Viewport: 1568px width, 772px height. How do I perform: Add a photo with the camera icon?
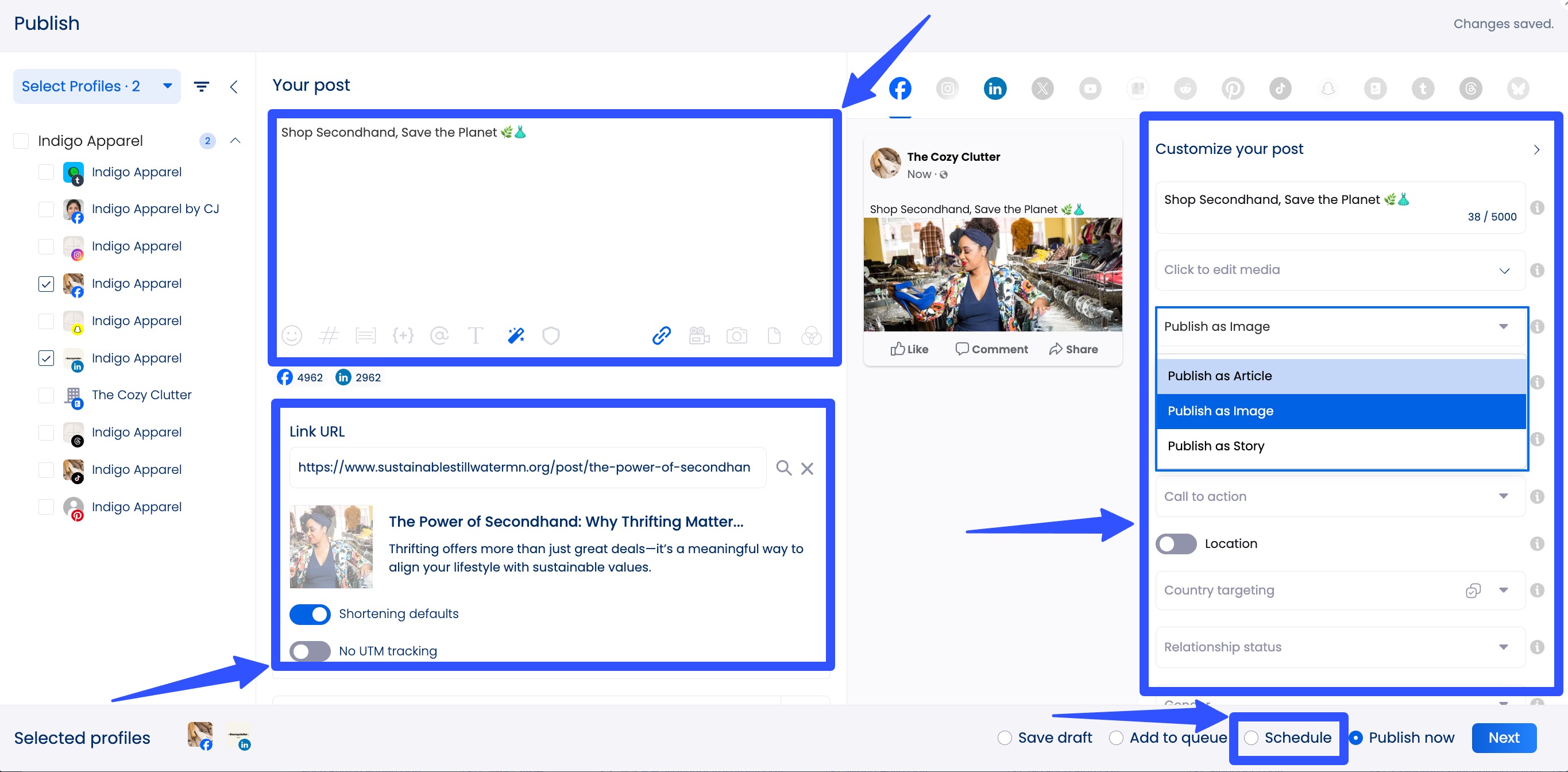tap(737, 335)
